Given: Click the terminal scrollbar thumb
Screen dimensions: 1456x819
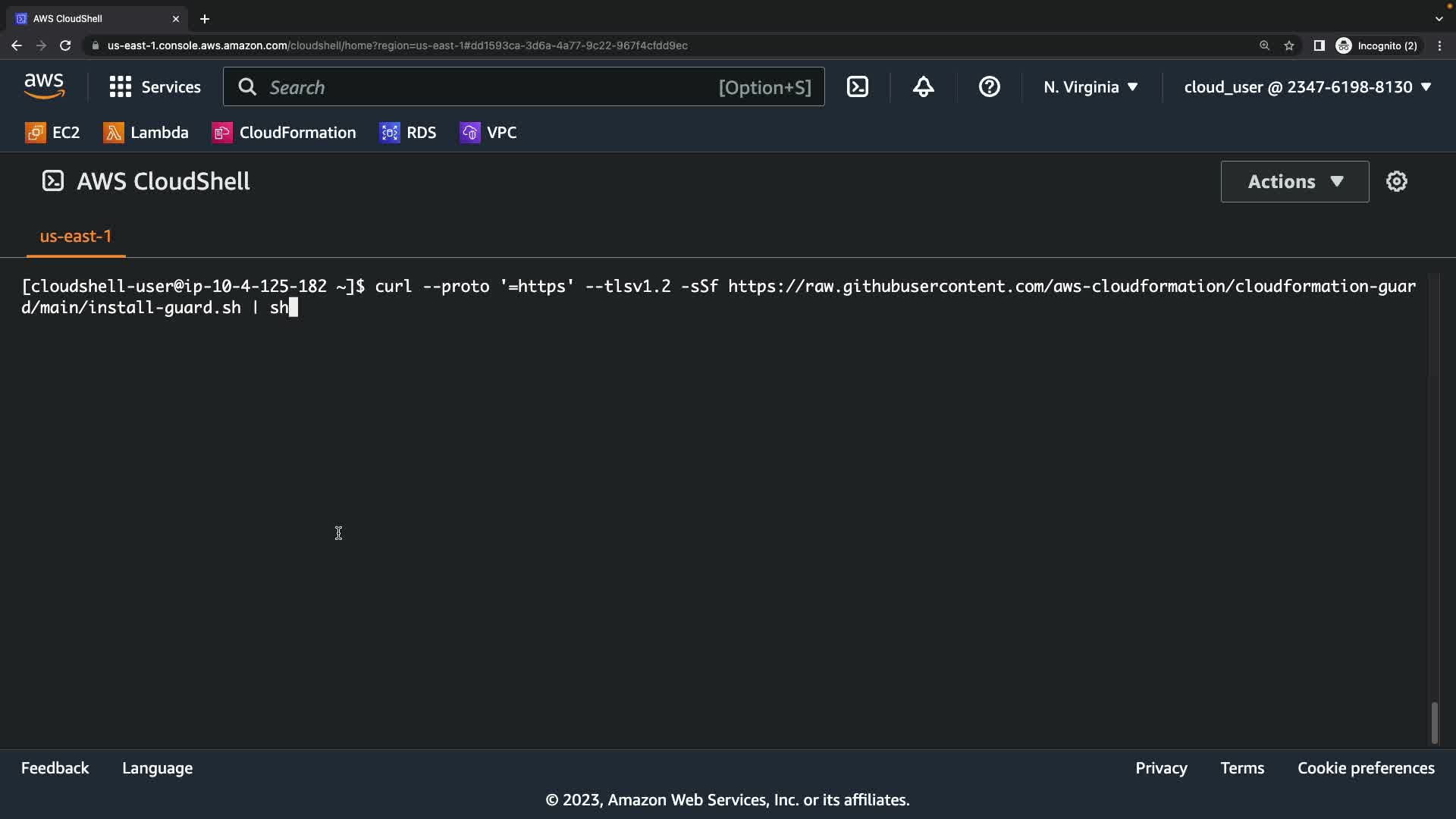Looking at the screenshot, I should pyautogui.click(x=1434, y=723).
